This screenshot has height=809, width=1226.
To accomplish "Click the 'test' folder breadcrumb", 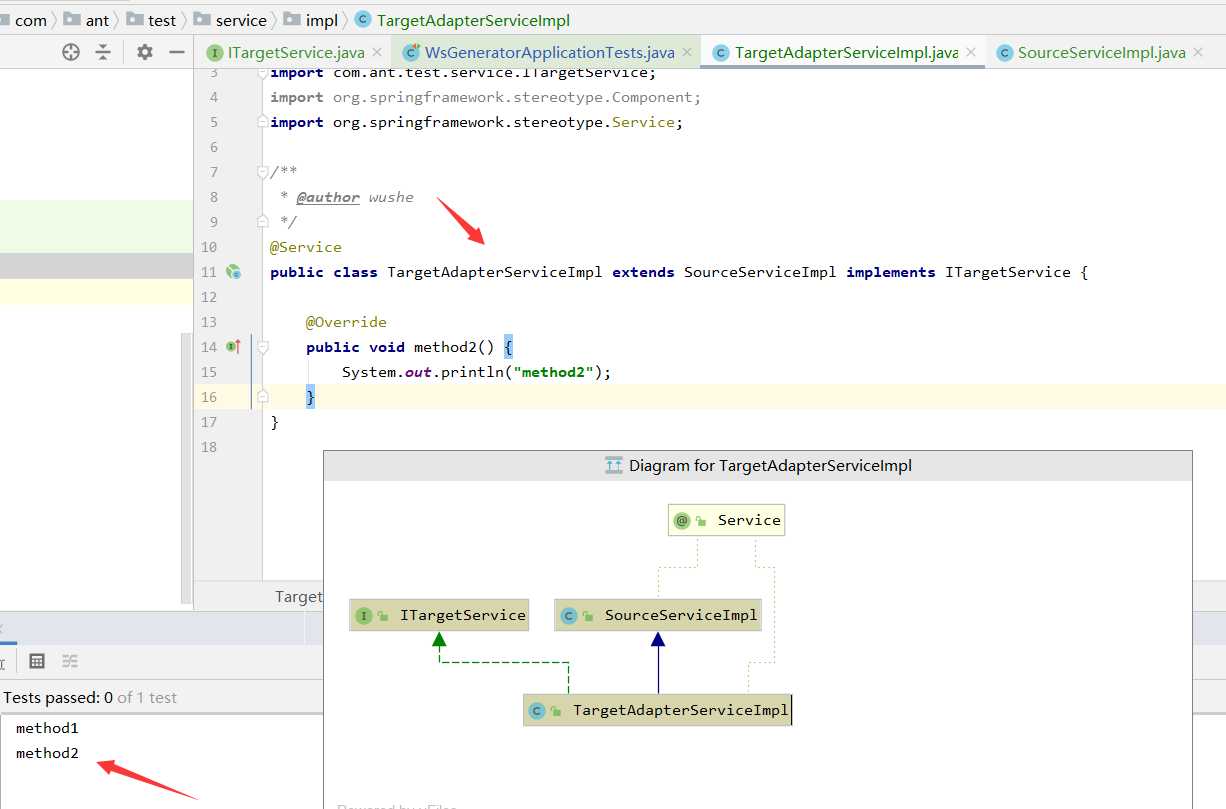I will (152, 20).
